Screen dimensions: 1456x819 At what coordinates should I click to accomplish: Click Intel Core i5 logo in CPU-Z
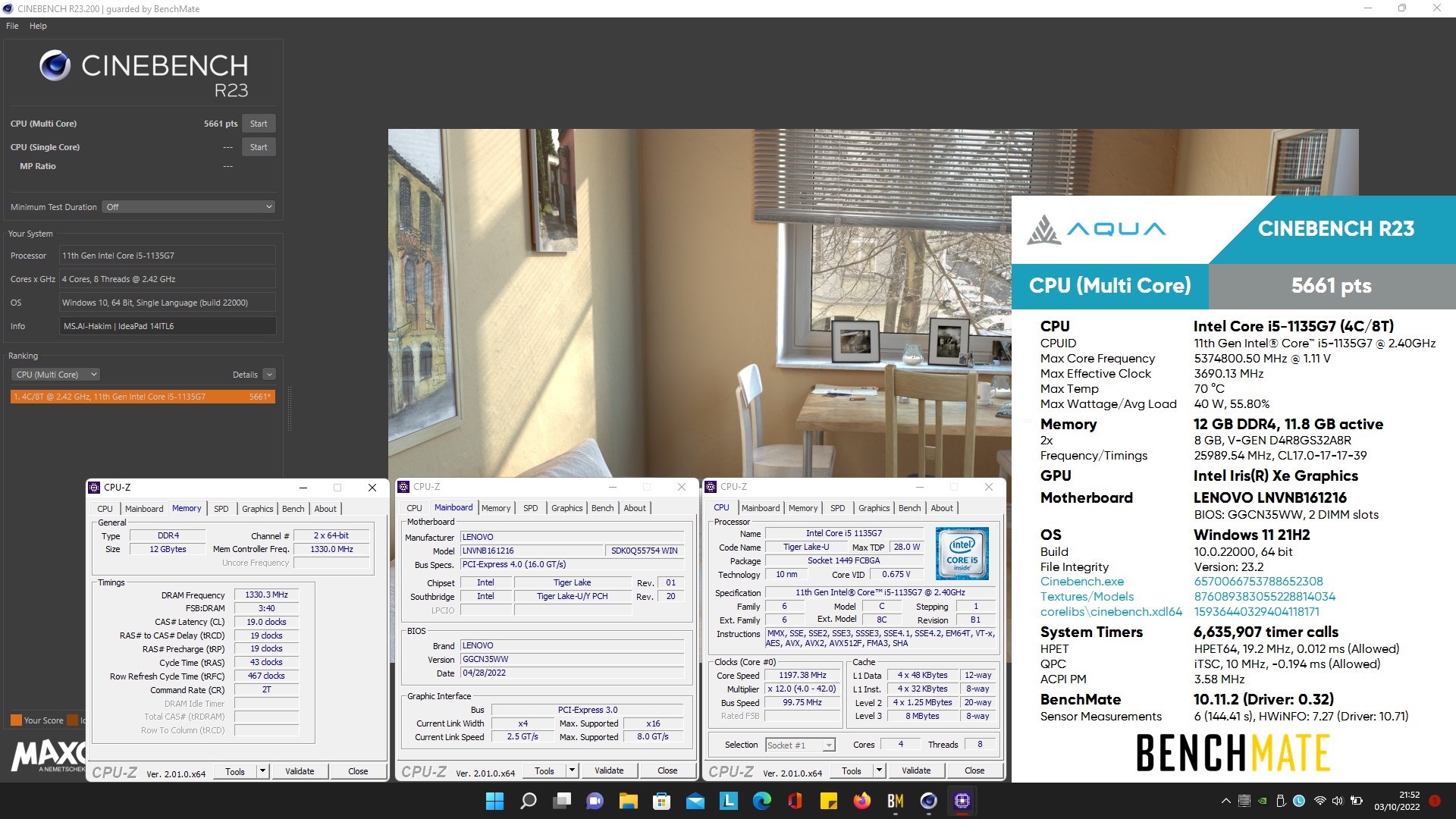(962, 554)
